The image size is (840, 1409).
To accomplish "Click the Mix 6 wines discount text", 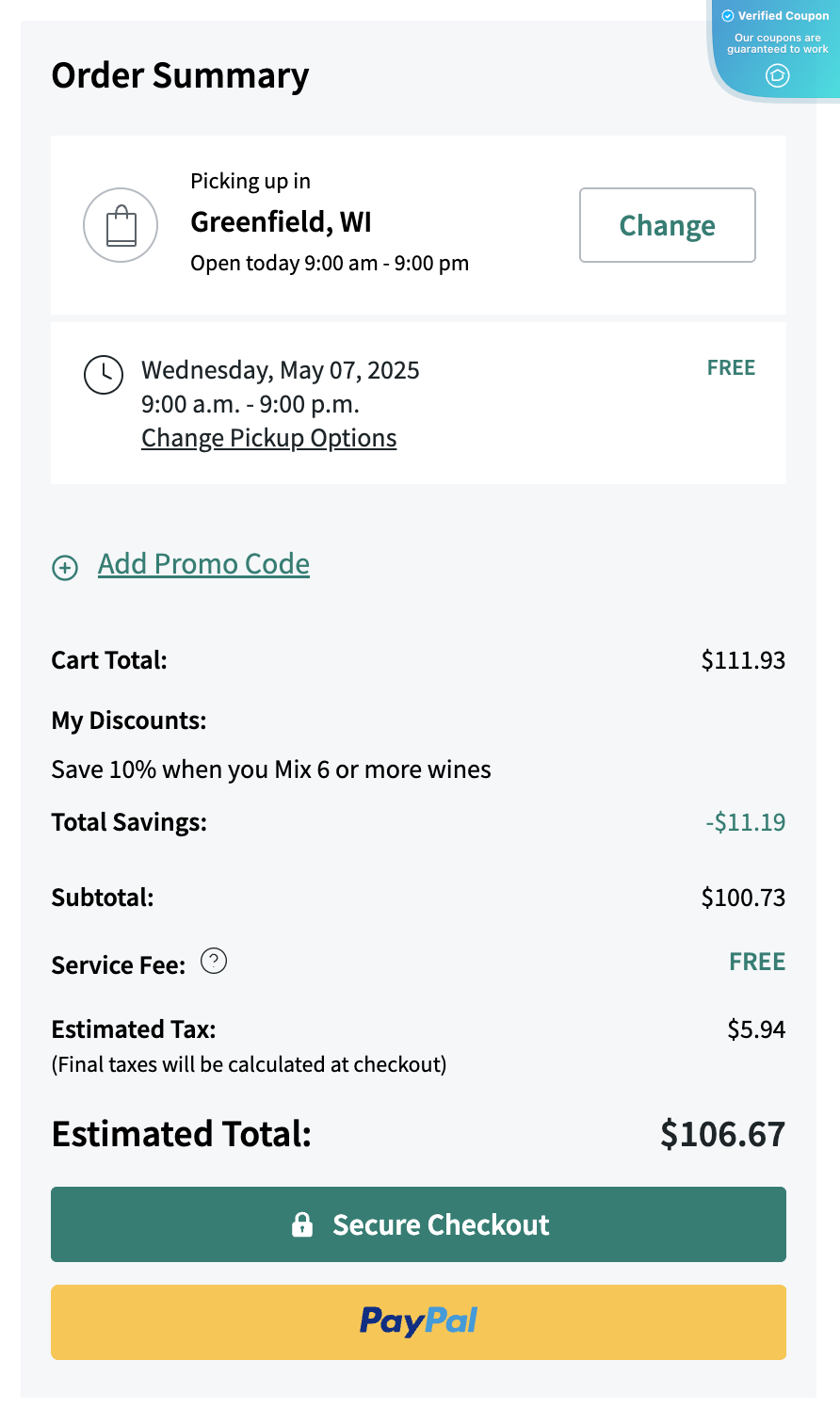I will pos(271,769).
